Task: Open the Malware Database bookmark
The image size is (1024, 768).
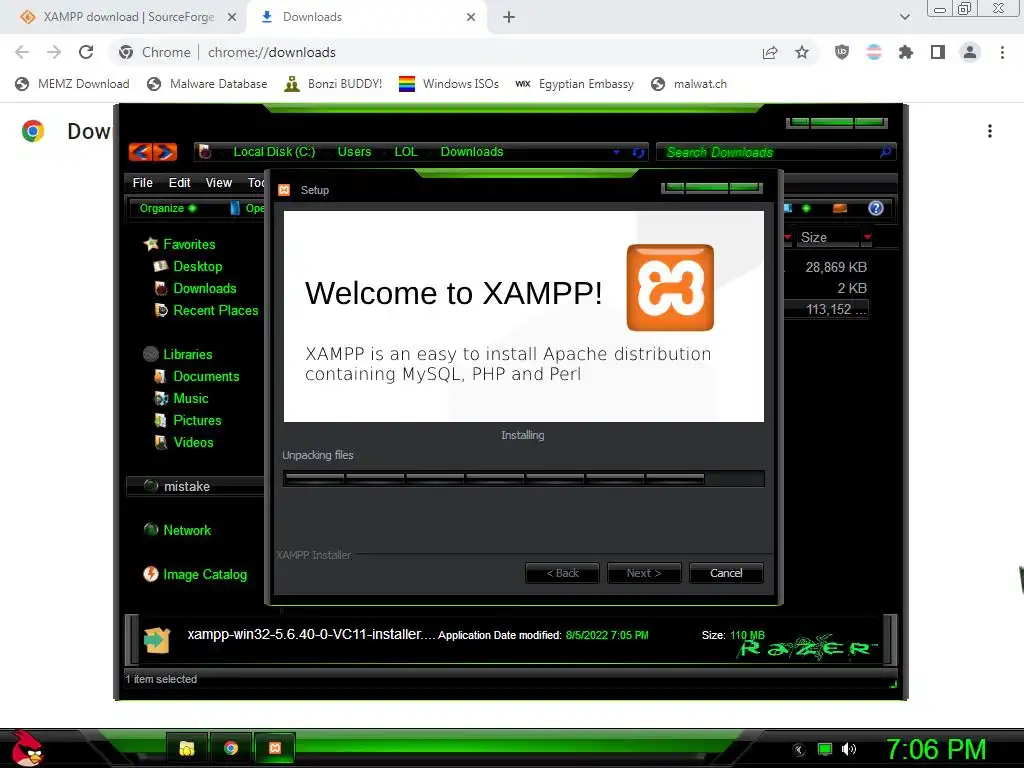Action: pyautogui.click(x=207, y=84)
